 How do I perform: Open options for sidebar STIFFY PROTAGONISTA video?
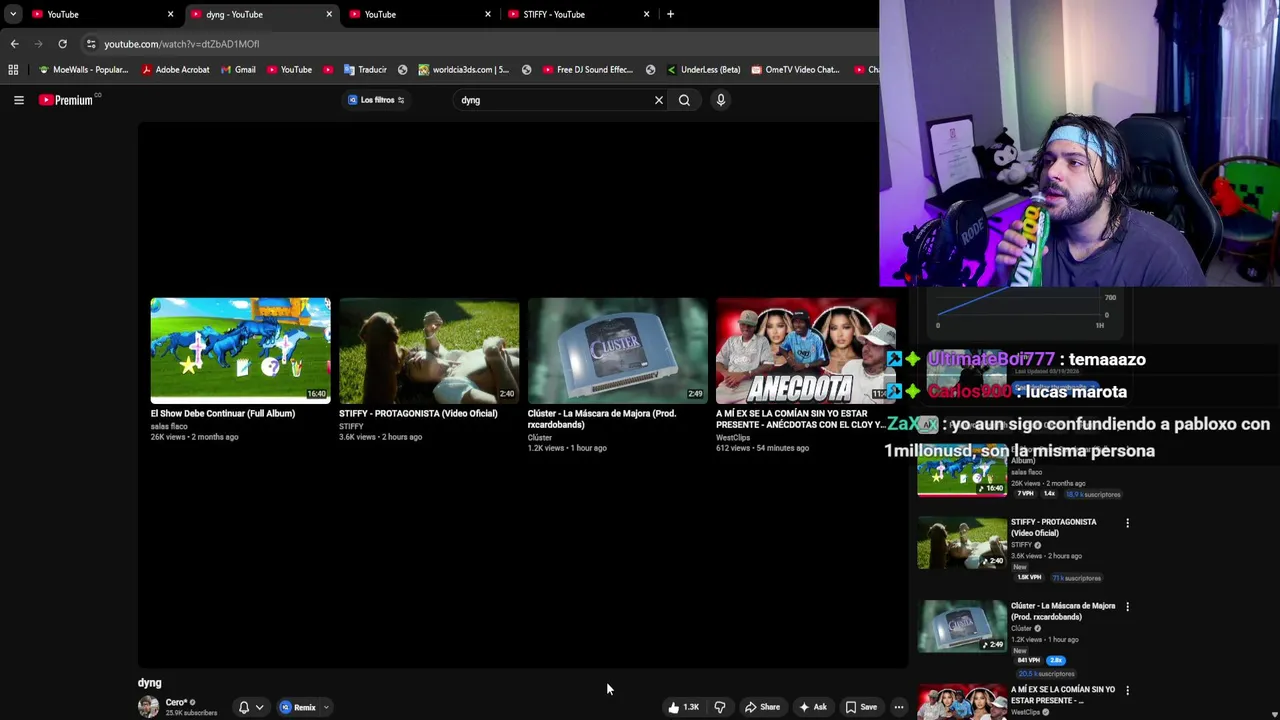coord(1127,523)
